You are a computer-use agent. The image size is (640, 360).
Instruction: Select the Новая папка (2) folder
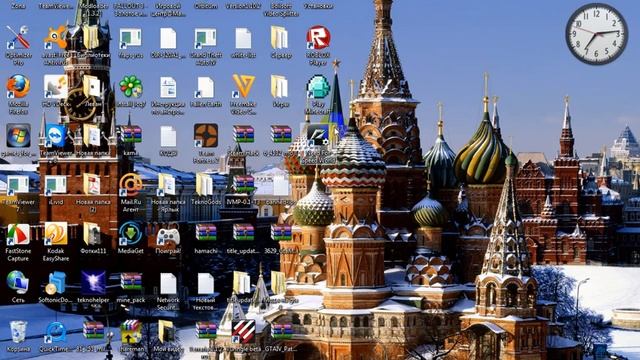point(91,184)
